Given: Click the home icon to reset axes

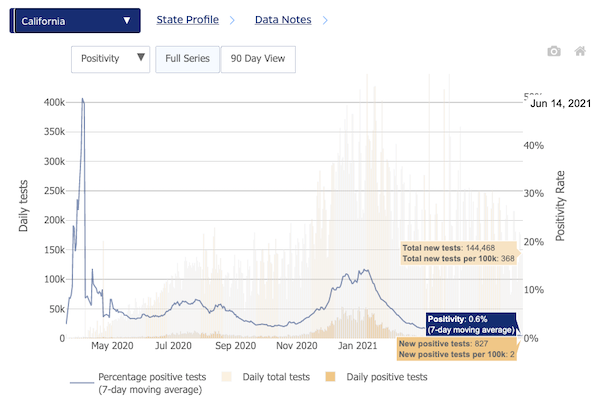Looking at the screenshot, I should (580, 51).
